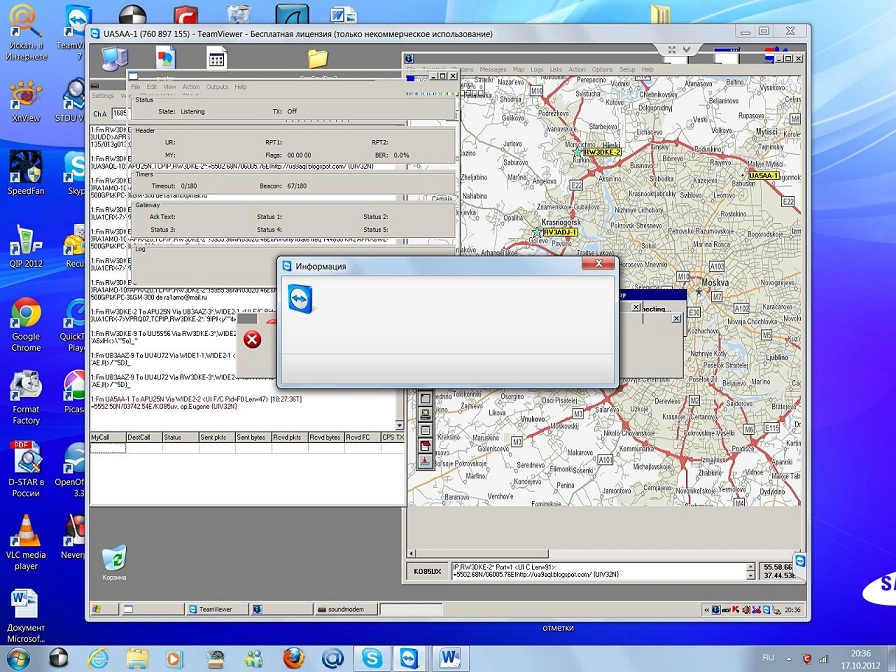896x672 pixels.
Task: Launch SpeedFan from the desktop
Action: coord(26,173)
